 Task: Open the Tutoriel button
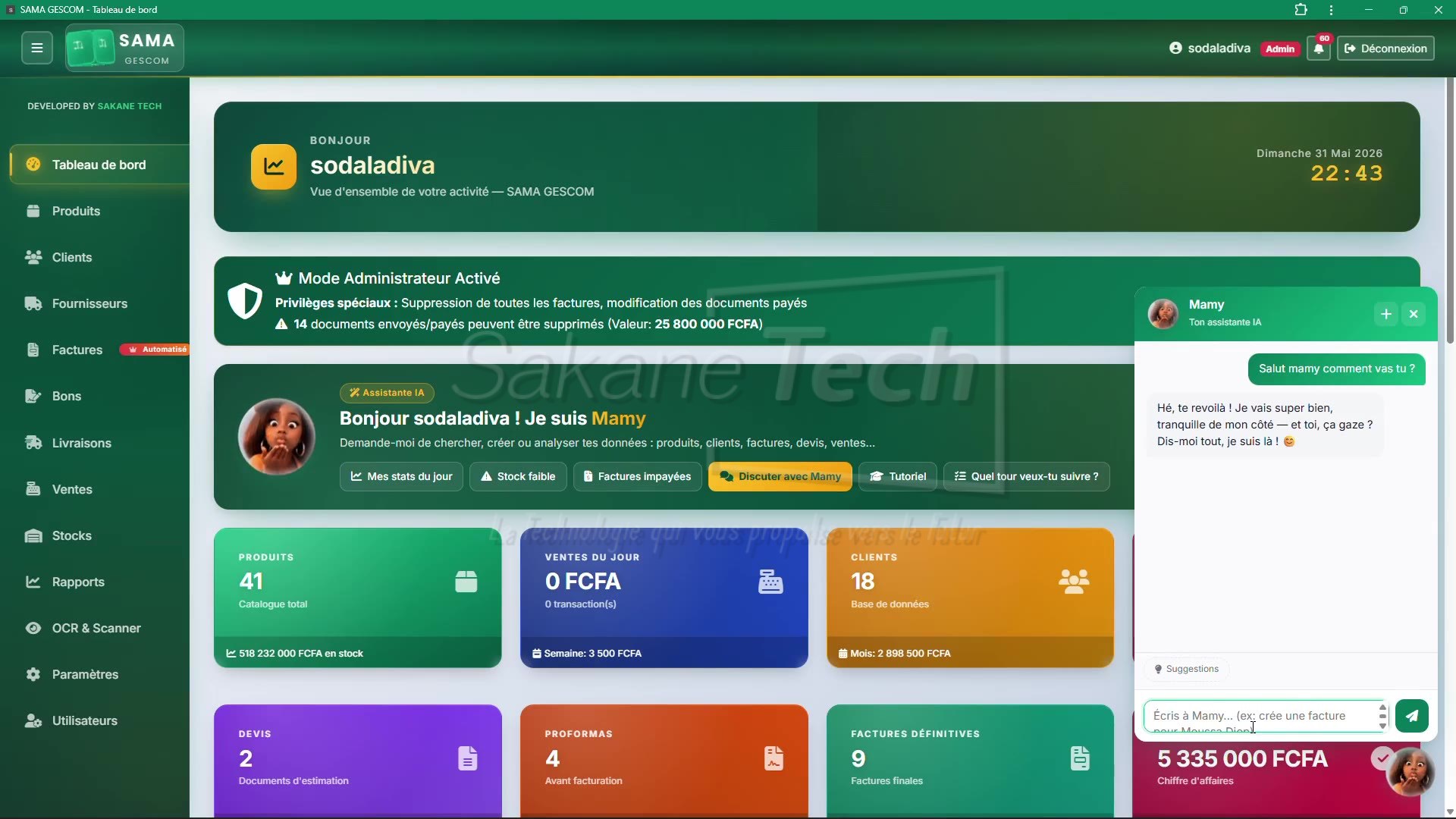(898, 476)
